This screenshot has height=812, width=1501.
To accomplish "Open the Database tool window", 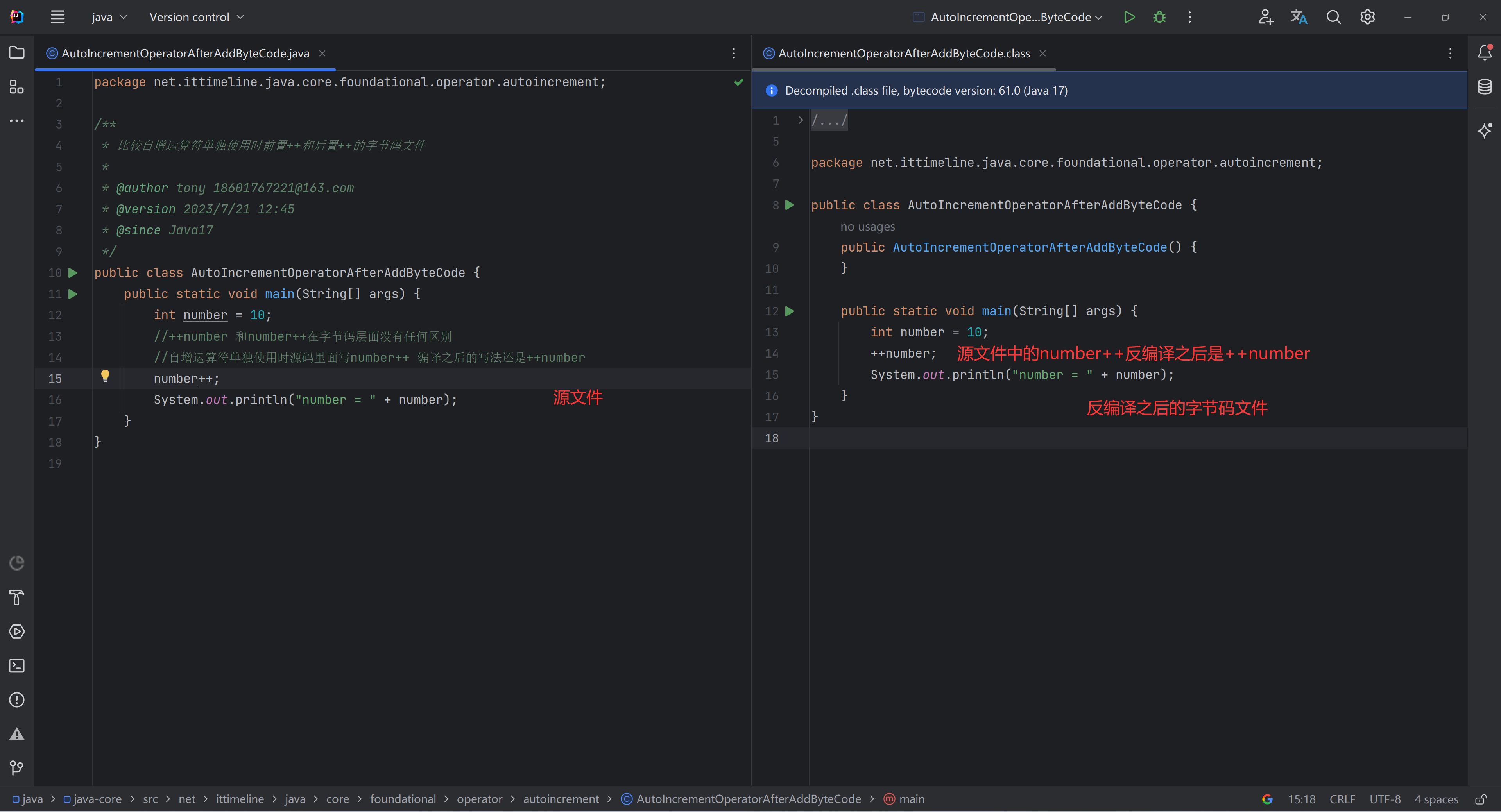I will tap(1485, 87).
